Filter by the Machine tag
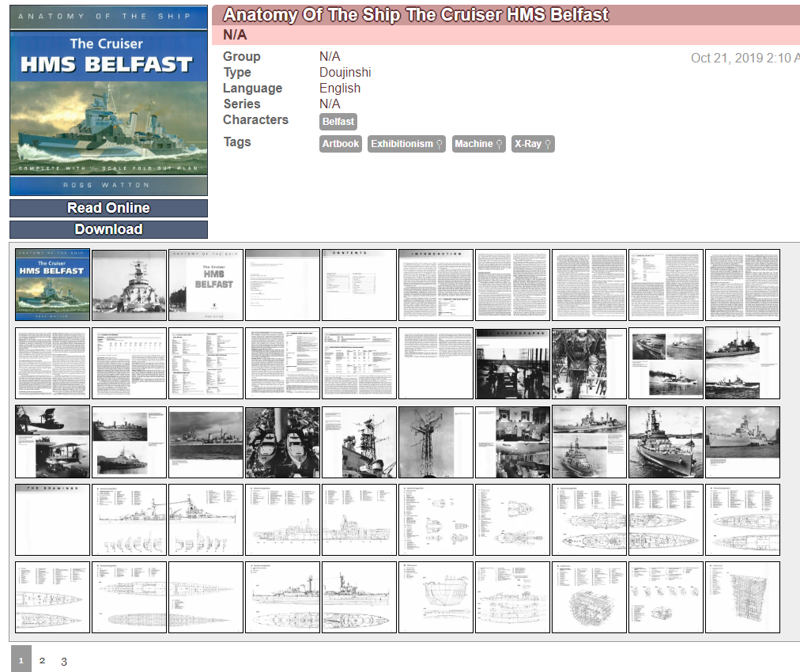 (479, 144)
